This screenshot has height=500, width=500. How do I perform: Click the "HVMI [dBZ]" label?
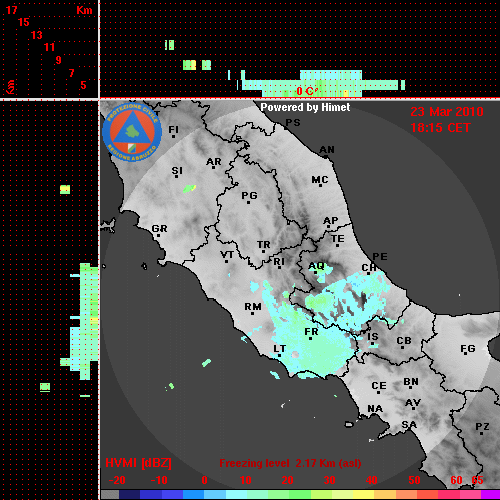[138, 463]
